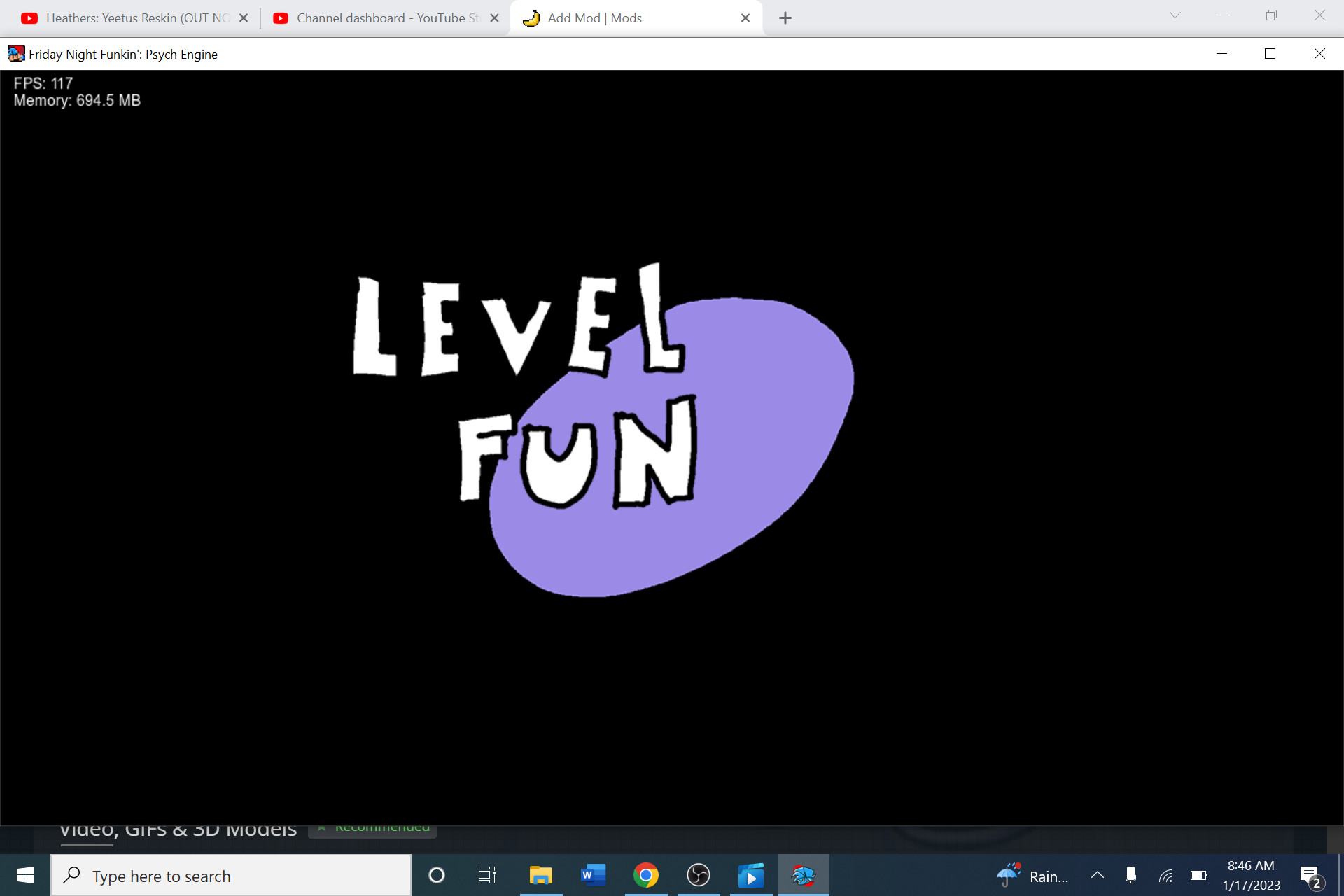Open the Movies & TV taskbar app
1344x896 pixels.
point(750,875)
